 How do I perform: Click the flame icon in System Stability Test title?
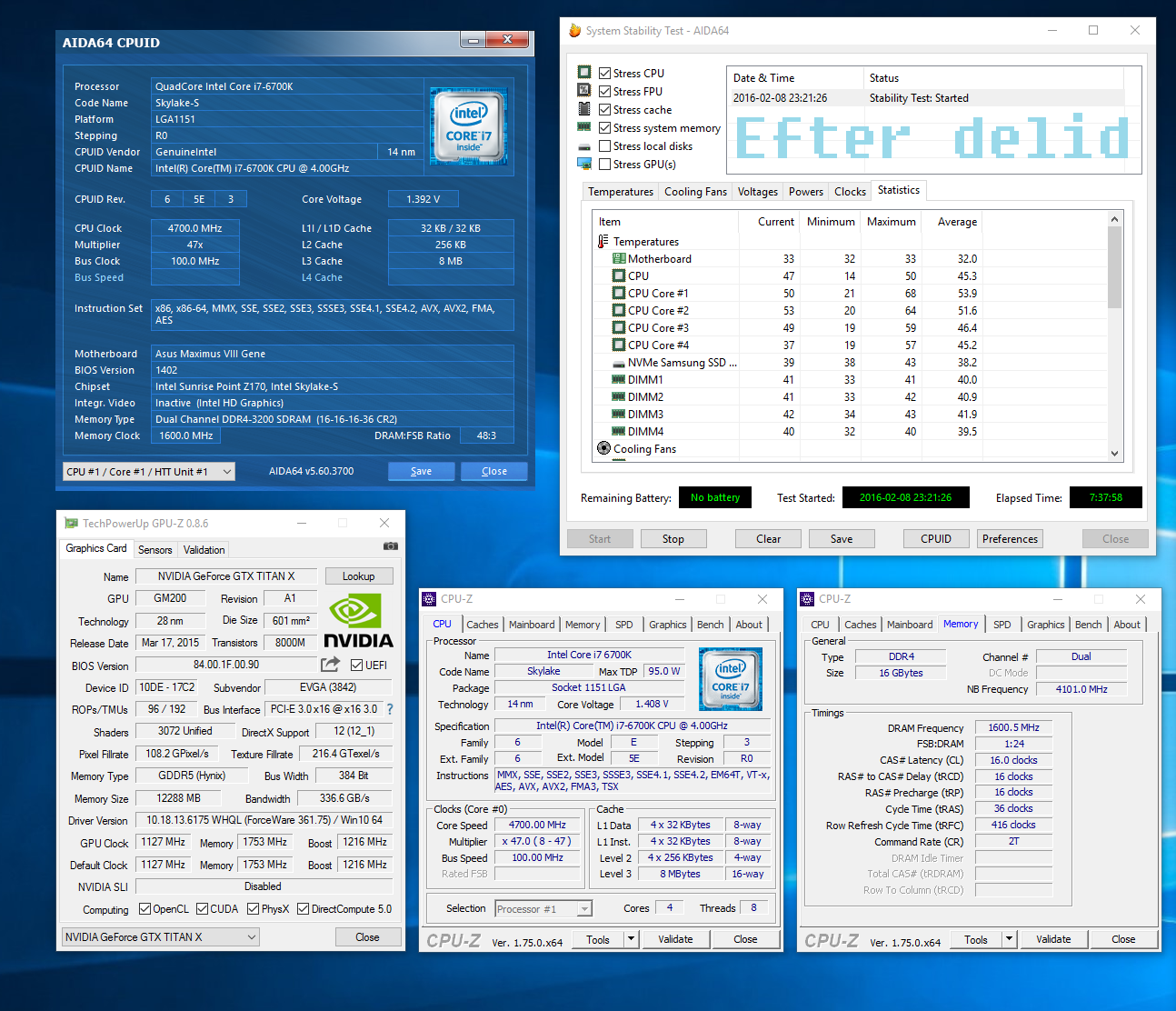574,30
